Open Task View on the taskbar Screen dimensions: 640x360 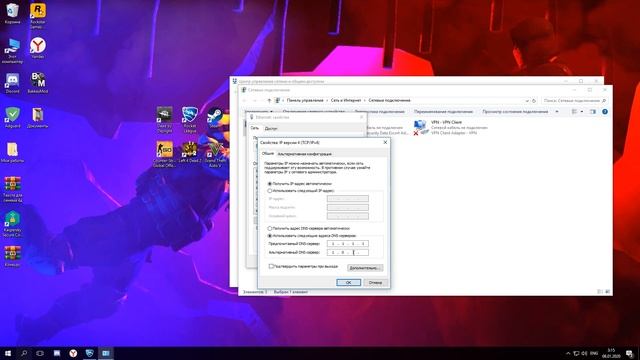(40, 353)
